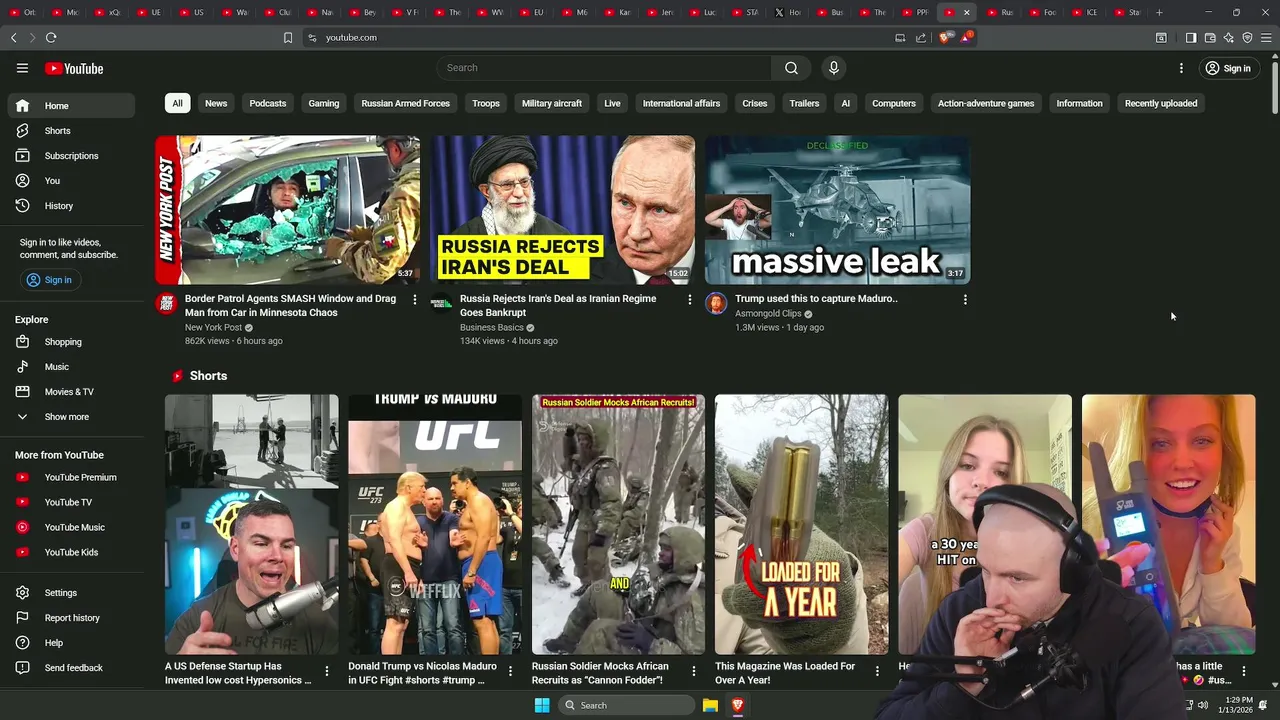Open Asmongold Clips channel avatar
This screenshot has width=1280, height=720.
[716, 303]
